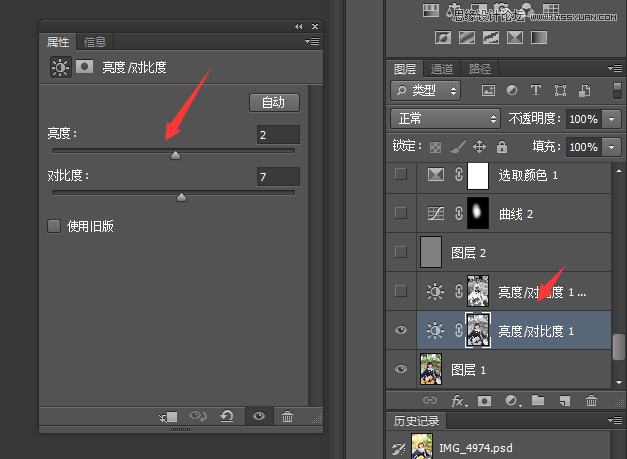Viewport: 627px width, 459px height.
Task: Switch to the 通道 channels tab
Action: [442, 69]
